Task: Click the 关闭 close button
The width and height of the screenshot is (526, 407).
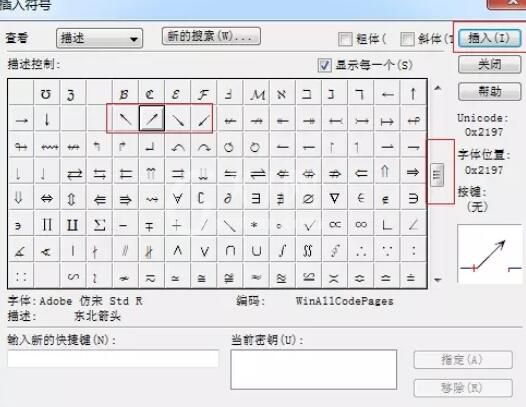Action: [x=489, y=64]
